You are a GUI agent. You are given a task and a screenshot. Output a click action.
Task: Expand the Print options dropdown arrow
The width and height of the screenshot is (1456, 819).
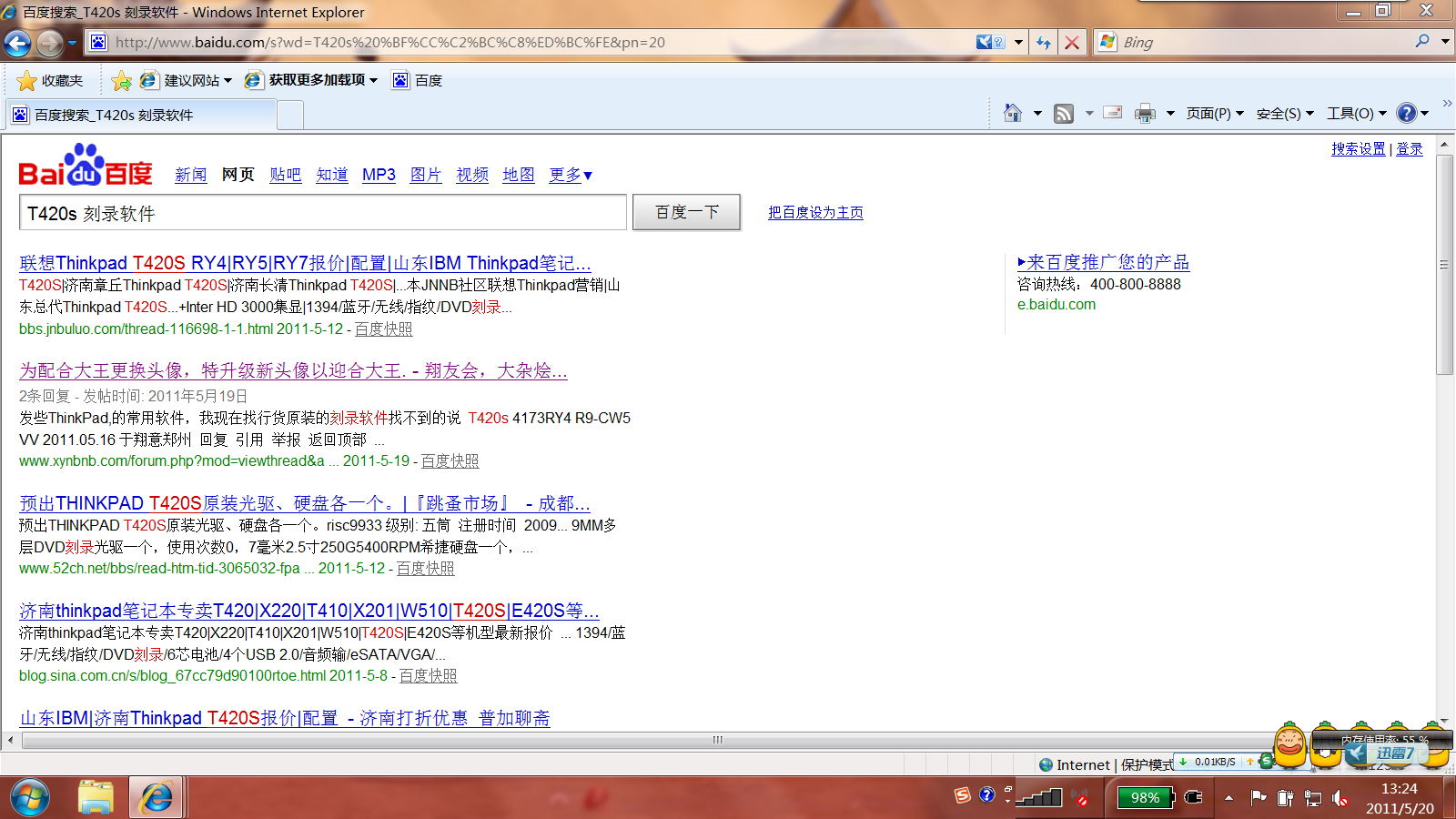tap(1170, 113)
